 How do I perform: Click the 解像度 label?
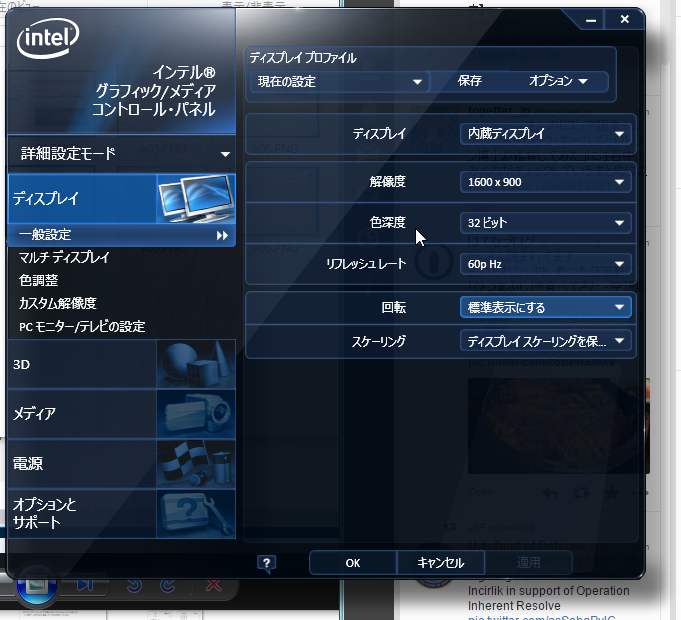point(387,181)
